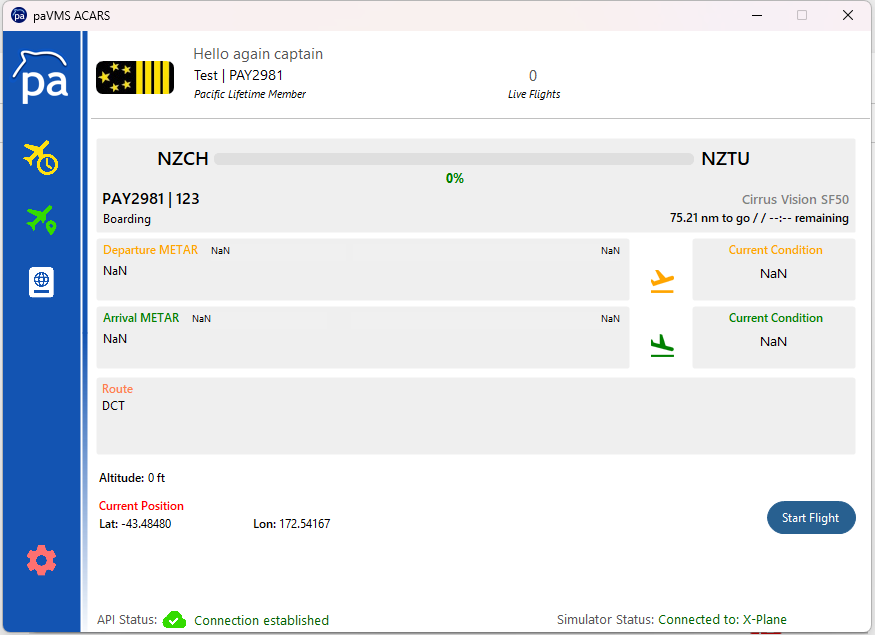The height and width of the screenshot is (635, 875).
Task: Close the paVMS ACARS window
Action: coord(848,15)
